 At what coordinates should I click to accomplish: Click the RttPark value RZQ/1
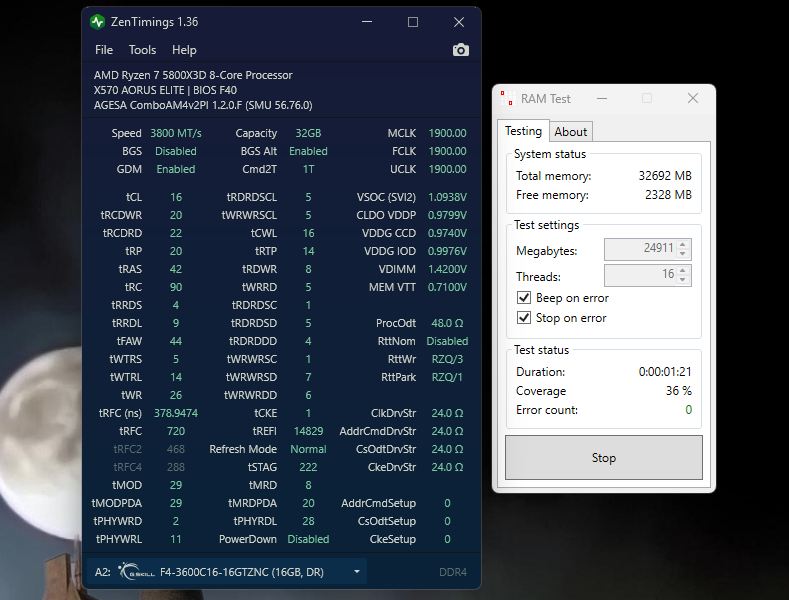[x=447, y=377]
